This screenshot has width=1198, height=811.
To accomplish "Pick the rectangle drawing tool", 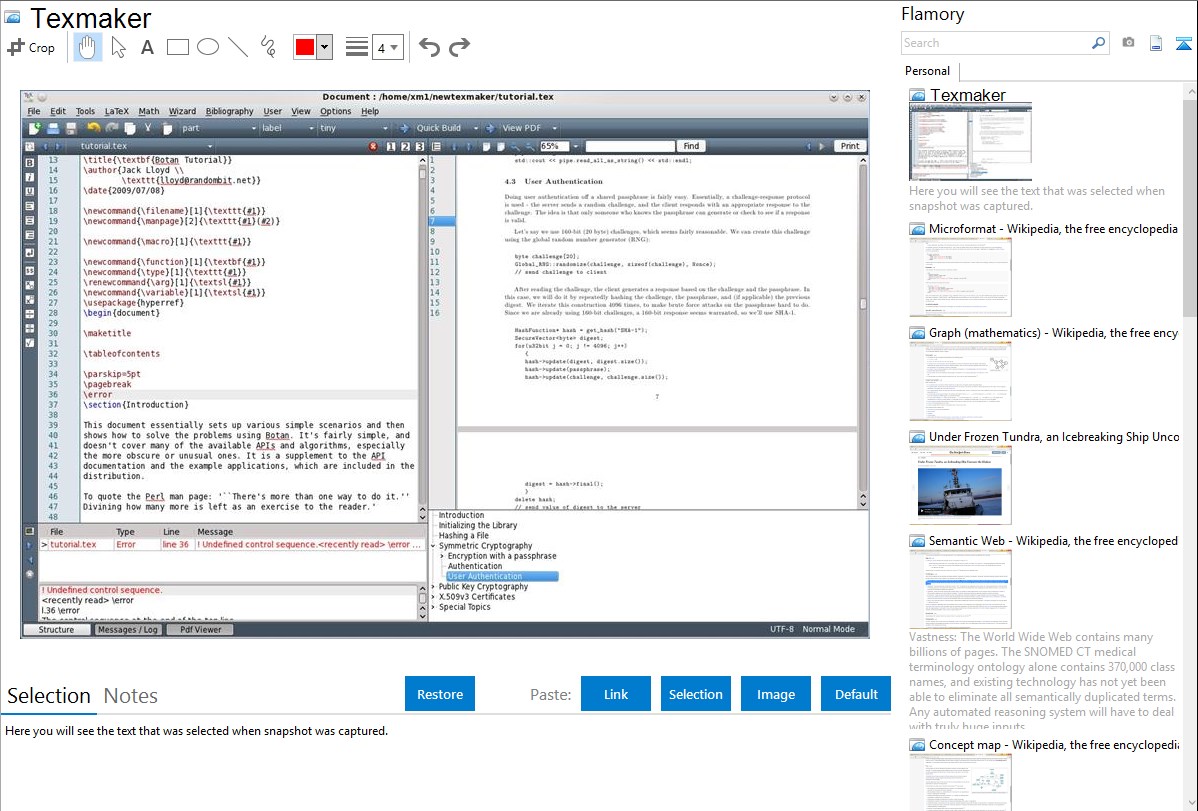I will 177,47.
